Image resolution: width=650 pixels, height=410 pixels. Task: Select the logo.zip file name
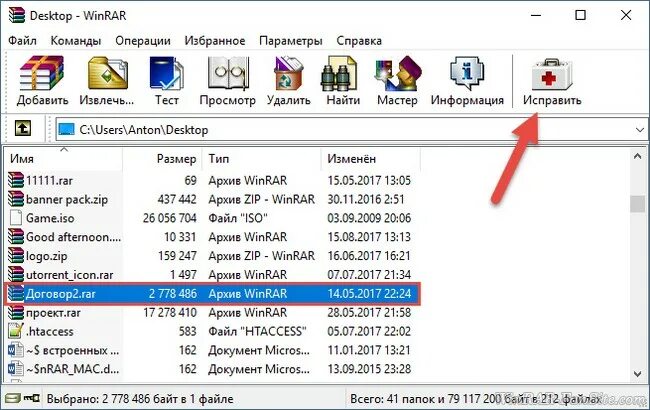tap(46, 256)
